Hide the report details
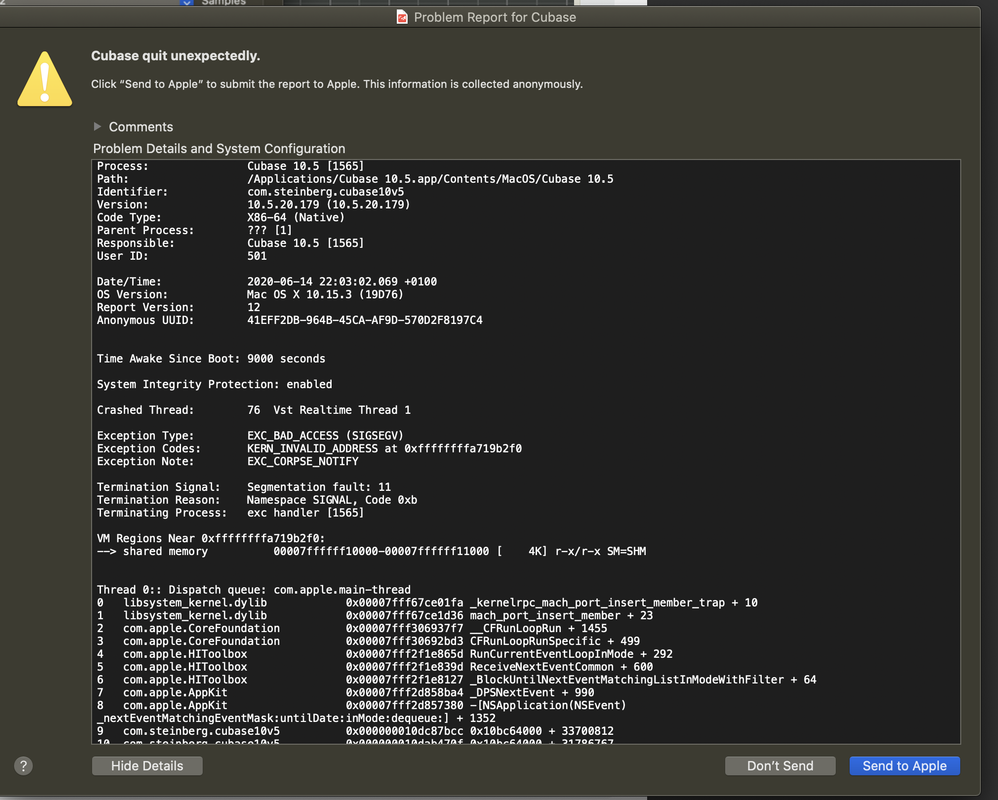Screen dimensions: 998x800 147,766
